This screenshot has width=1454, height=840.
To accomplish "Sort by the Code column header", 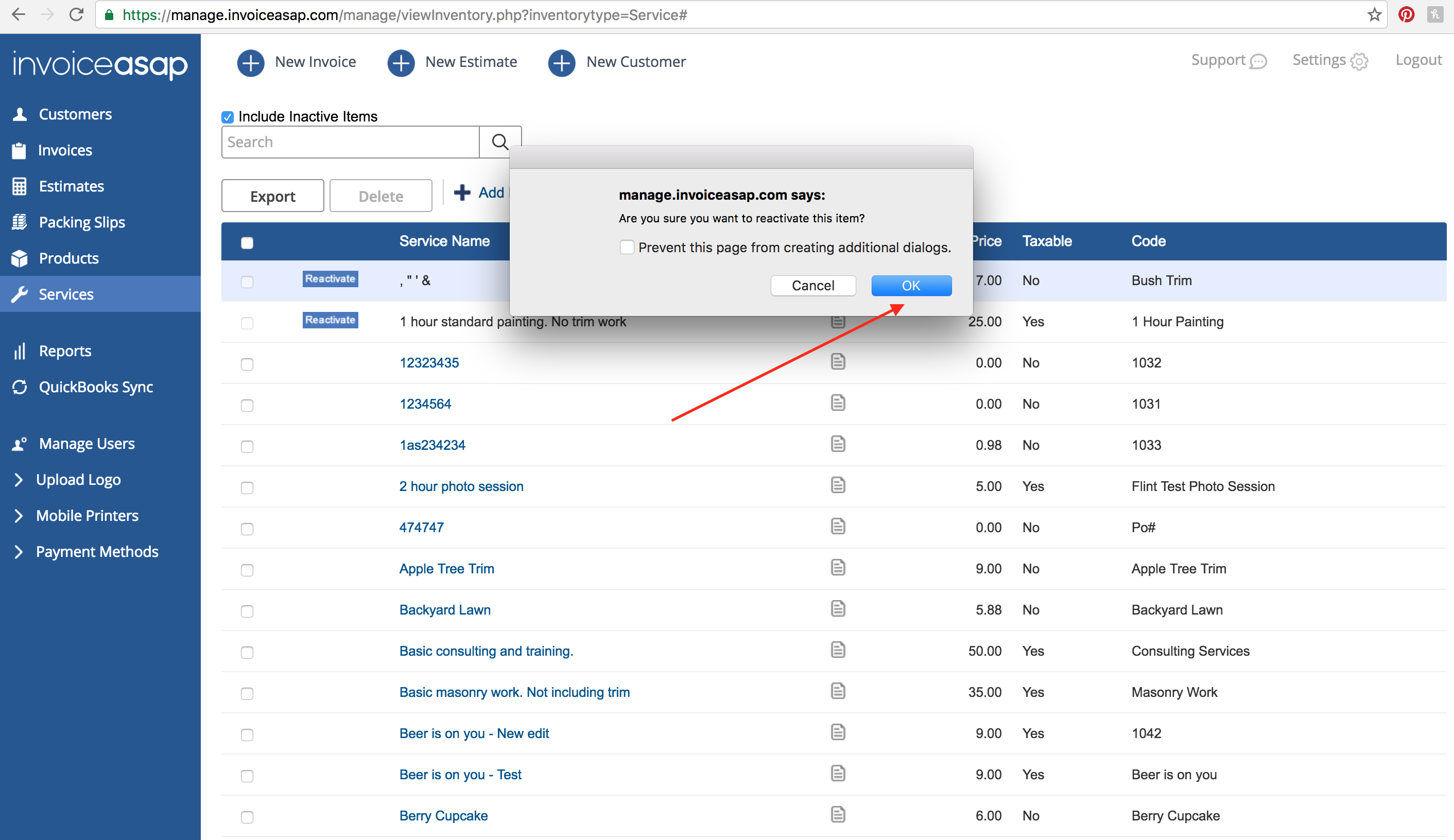I will 1148,241.
